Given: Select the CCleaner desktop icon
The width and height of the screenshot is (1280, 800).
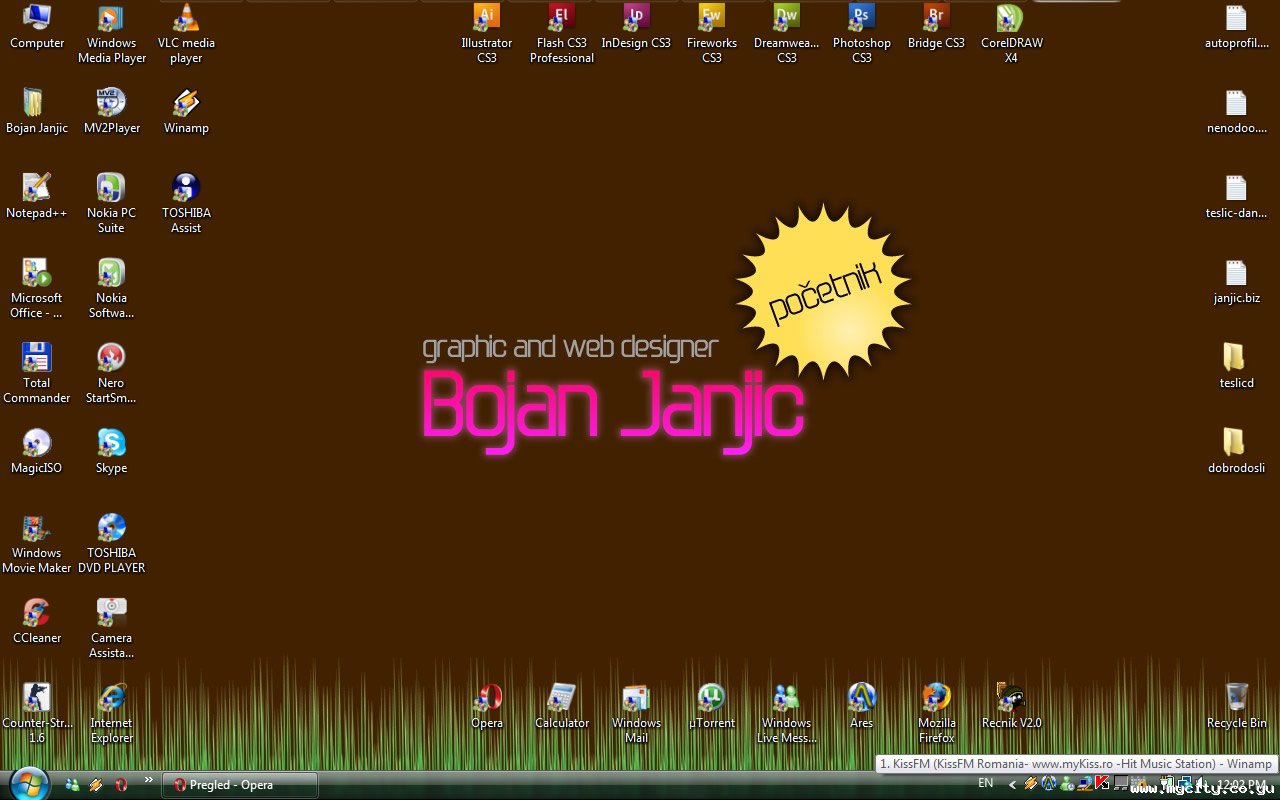Looking at the screenshot, I should [37, 621].
